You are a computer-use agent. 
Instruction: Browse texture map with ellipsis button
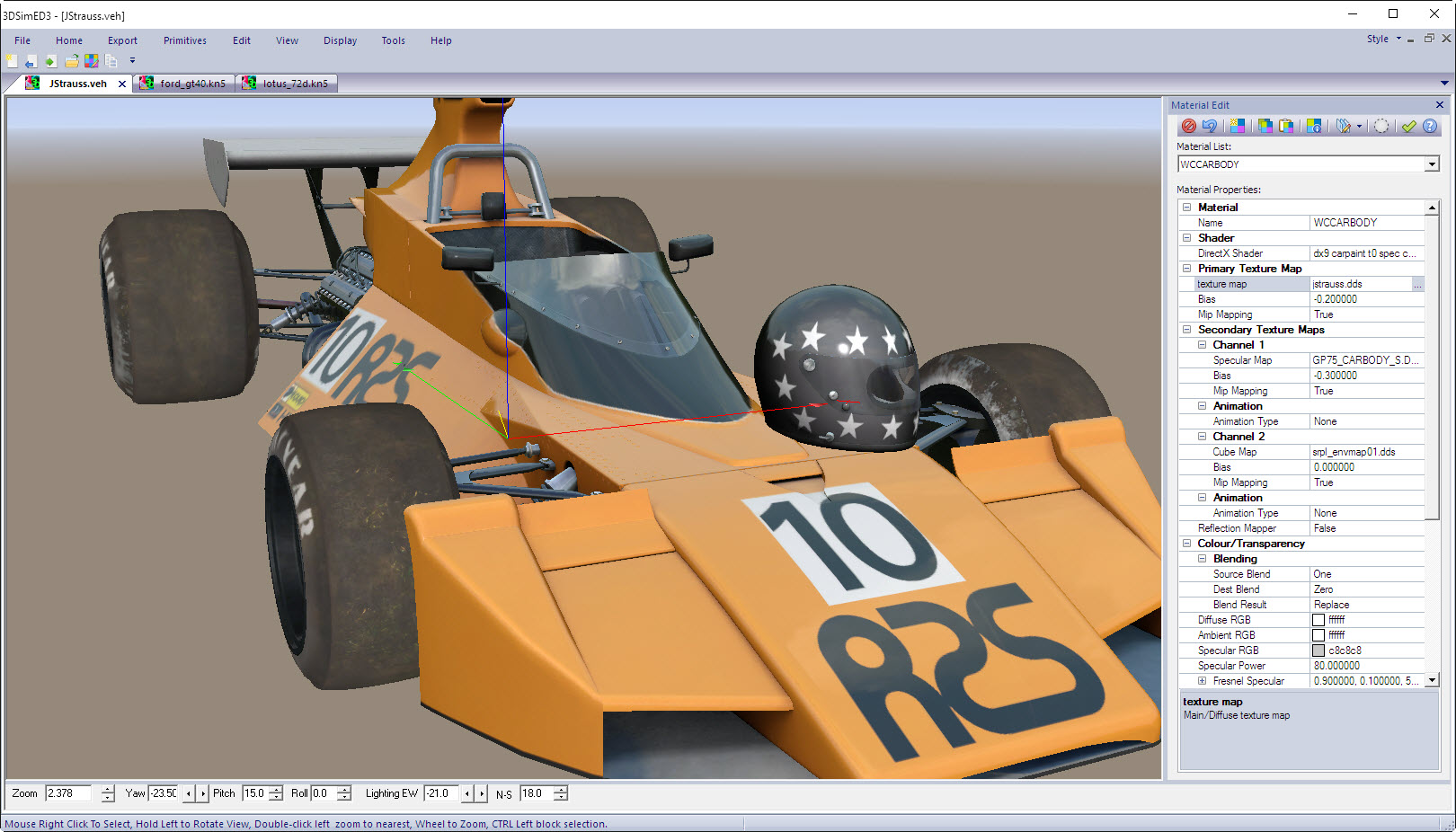pos(1417,284)
